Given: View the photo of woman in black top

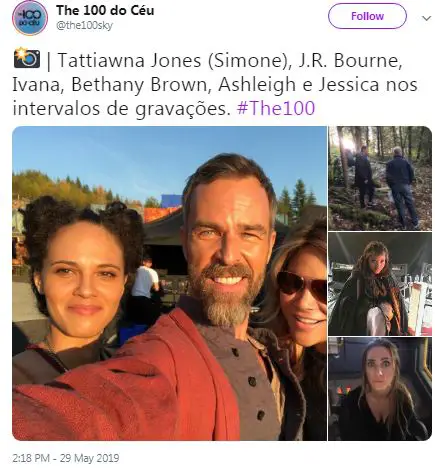Looking at the screenshot, I should pyautogui.click(x=380, y=389).
